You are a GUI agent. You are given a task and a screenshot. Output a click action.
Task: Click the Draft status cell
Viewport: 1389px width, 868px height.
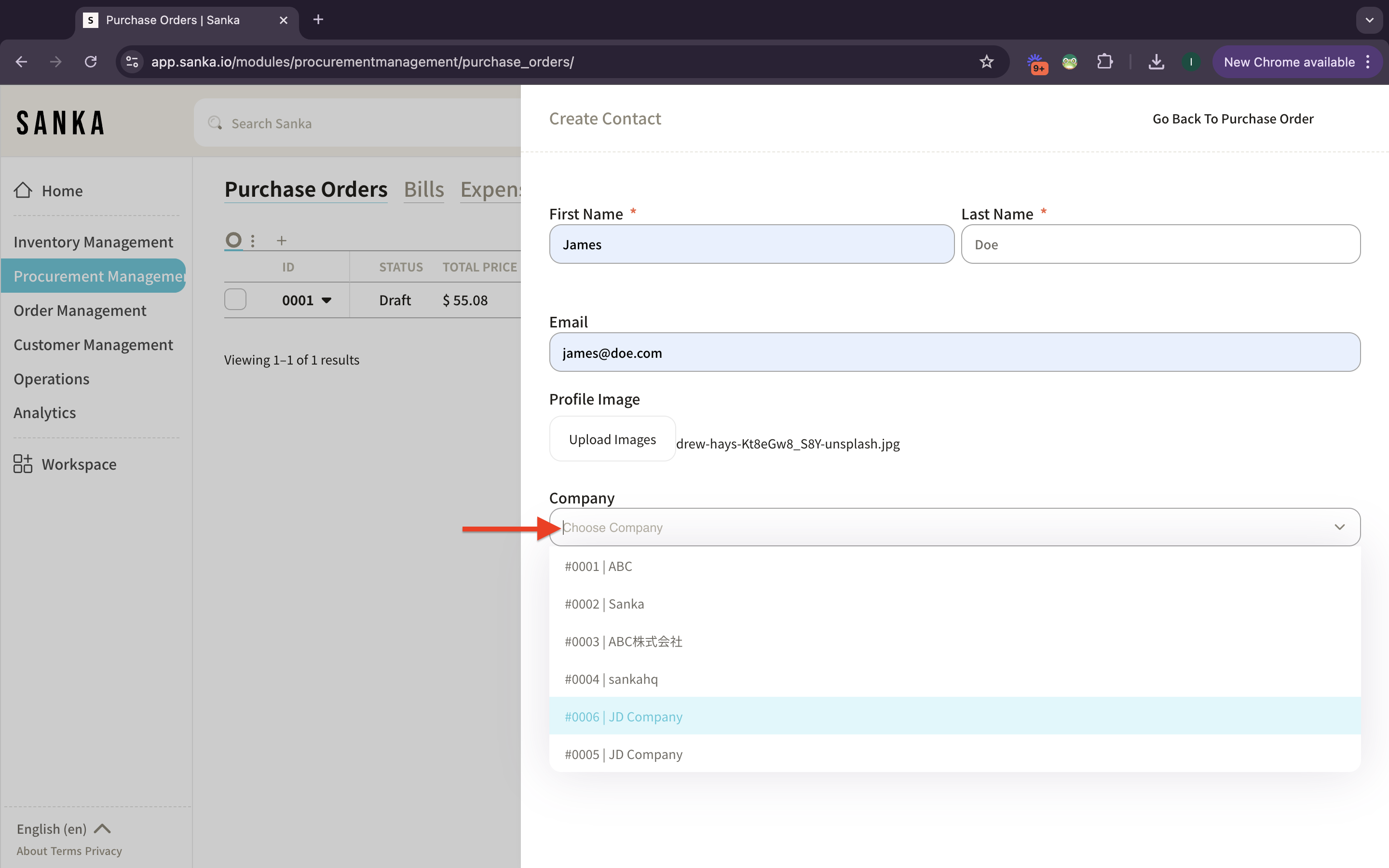pyautogui.click(x=395, y=300)
